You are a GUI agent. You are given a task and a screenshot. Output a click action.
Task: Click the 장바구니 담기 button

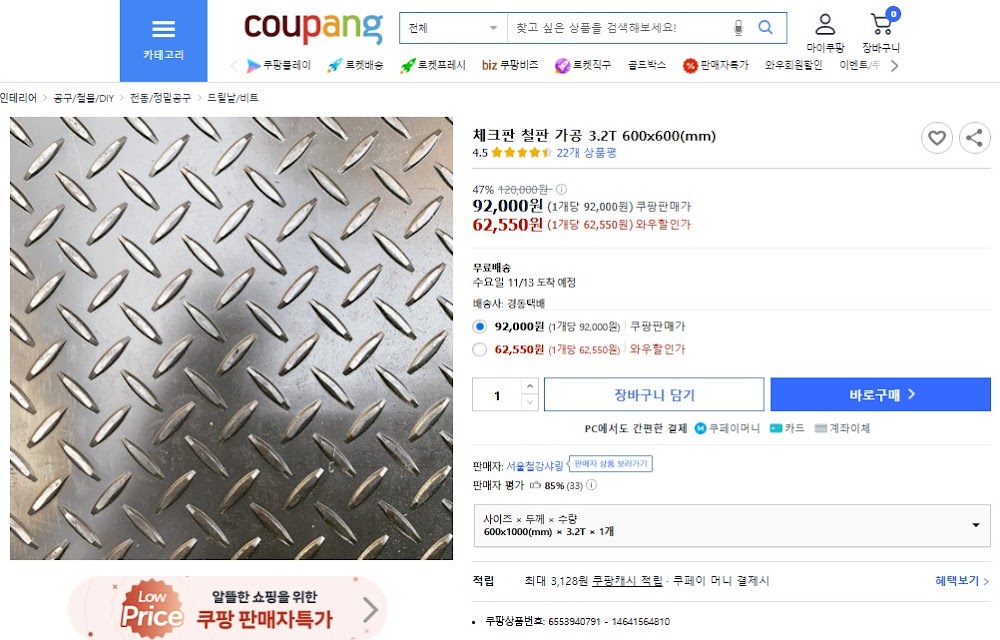click(x=654, y=395)
